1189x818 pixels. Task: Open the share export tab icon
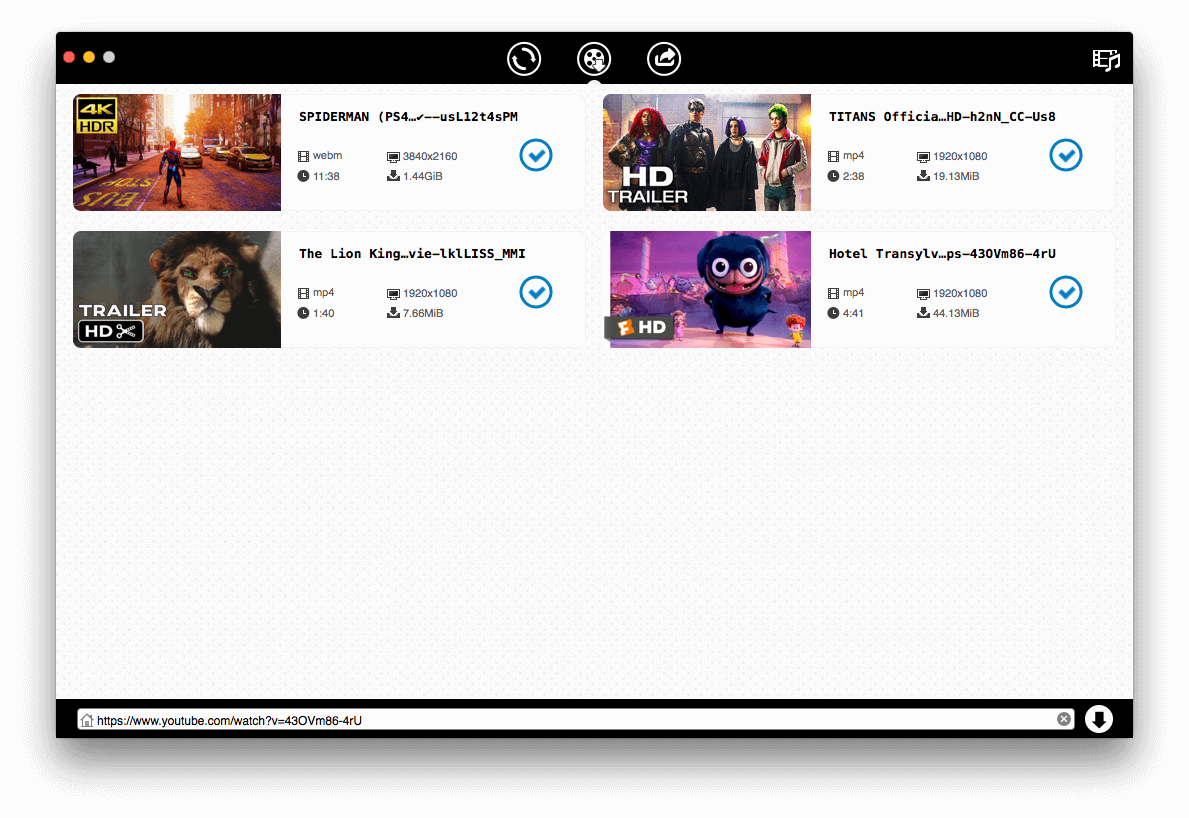pyautogui.click(x=664, y=59)
